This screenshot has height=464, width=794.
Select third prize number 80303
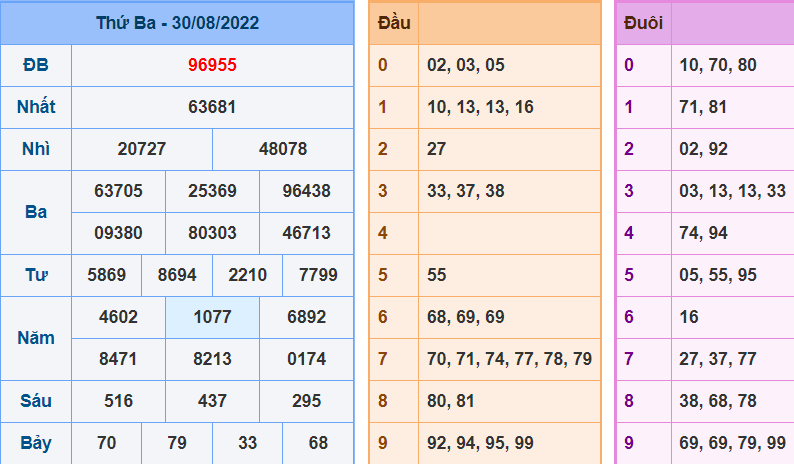212,234
